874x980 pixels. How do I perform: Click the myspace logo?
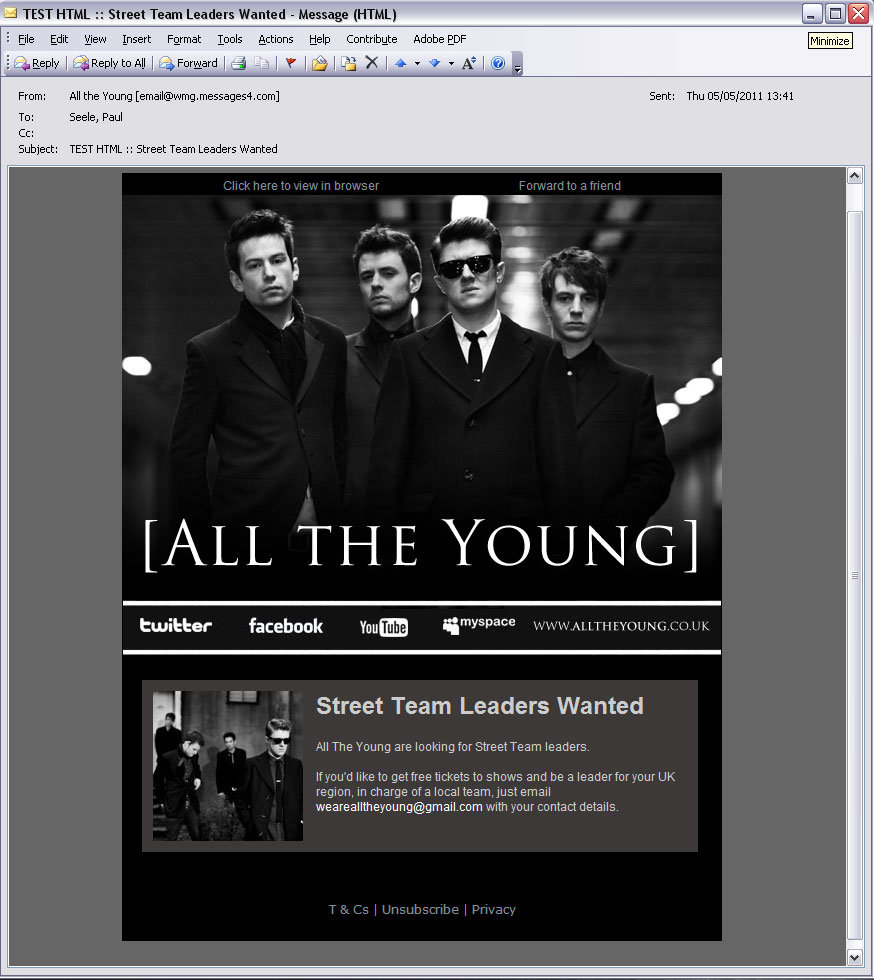(x=479, y=624)
